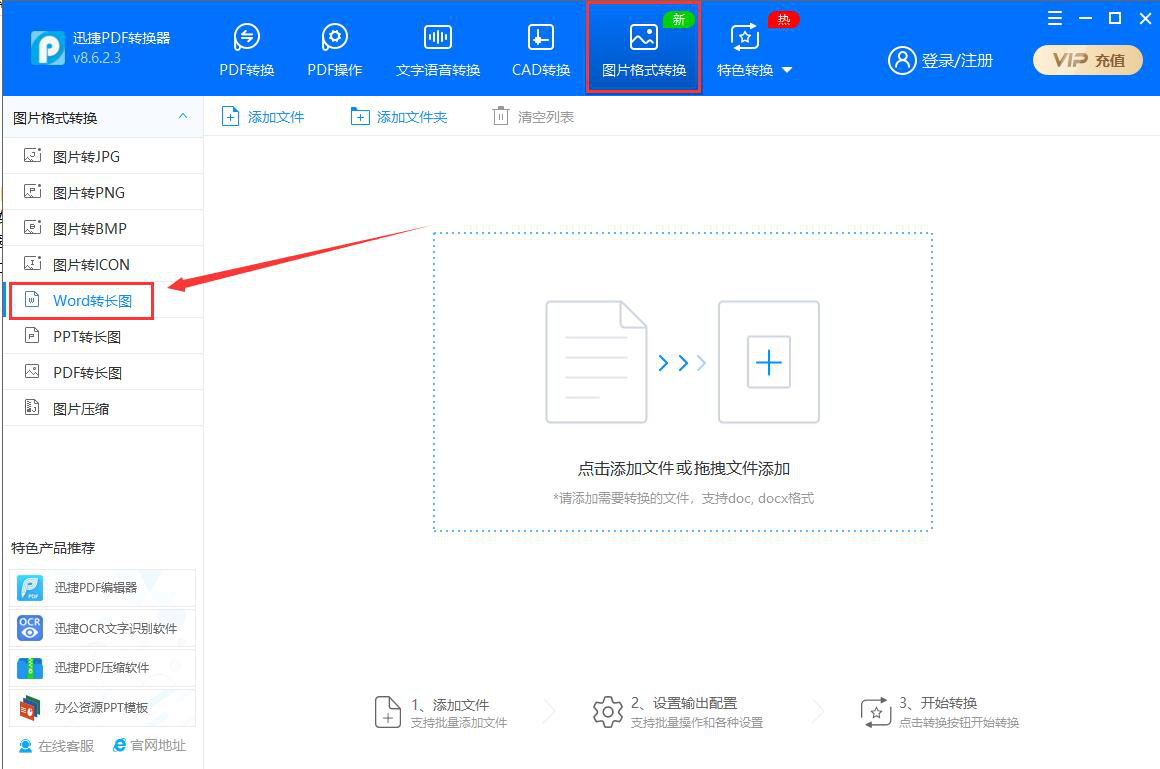
Task: Select 图片压缩 in sidebar
Action: pos(104,409)
